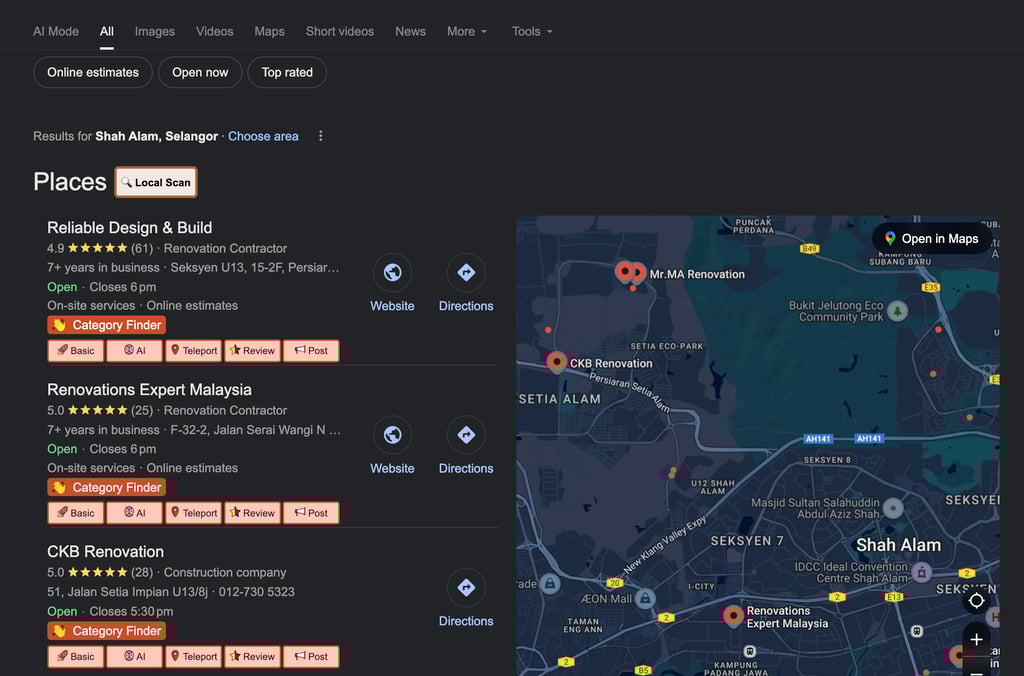Screen dimensions: 1024x676
Task: Click Post button under CKB Renovation
Action: coord(312,656)
